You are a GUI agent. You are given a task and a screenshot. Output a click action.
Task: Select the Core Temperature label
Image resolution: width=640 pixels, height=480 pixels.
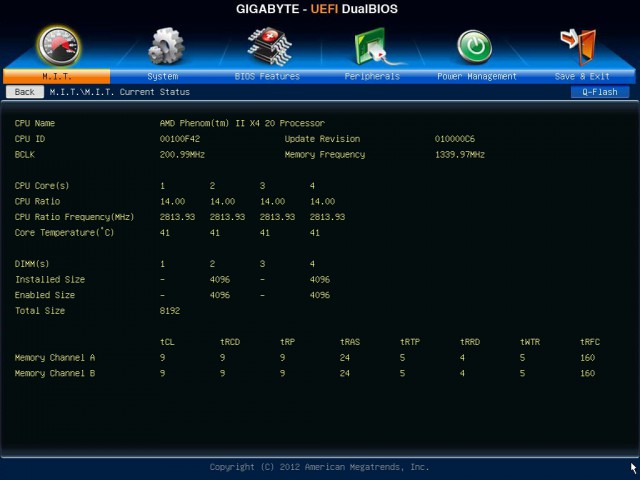[64, 233]
